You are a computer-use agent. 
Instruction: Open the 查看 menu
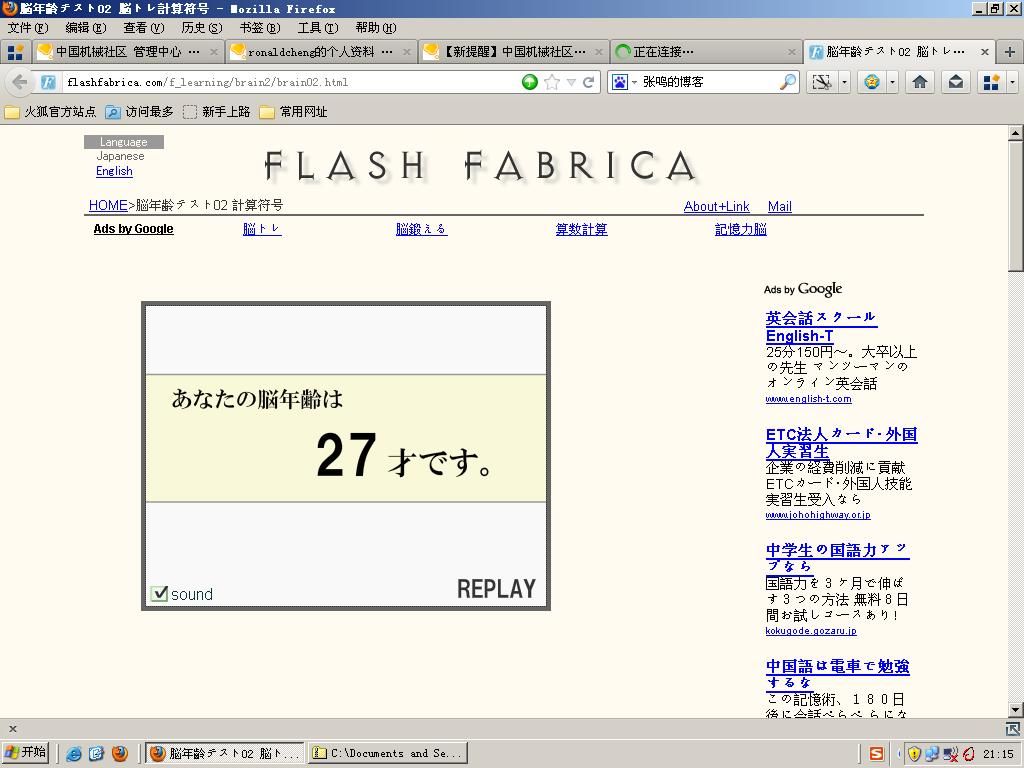pyautogui.click(x=144, y=27)
